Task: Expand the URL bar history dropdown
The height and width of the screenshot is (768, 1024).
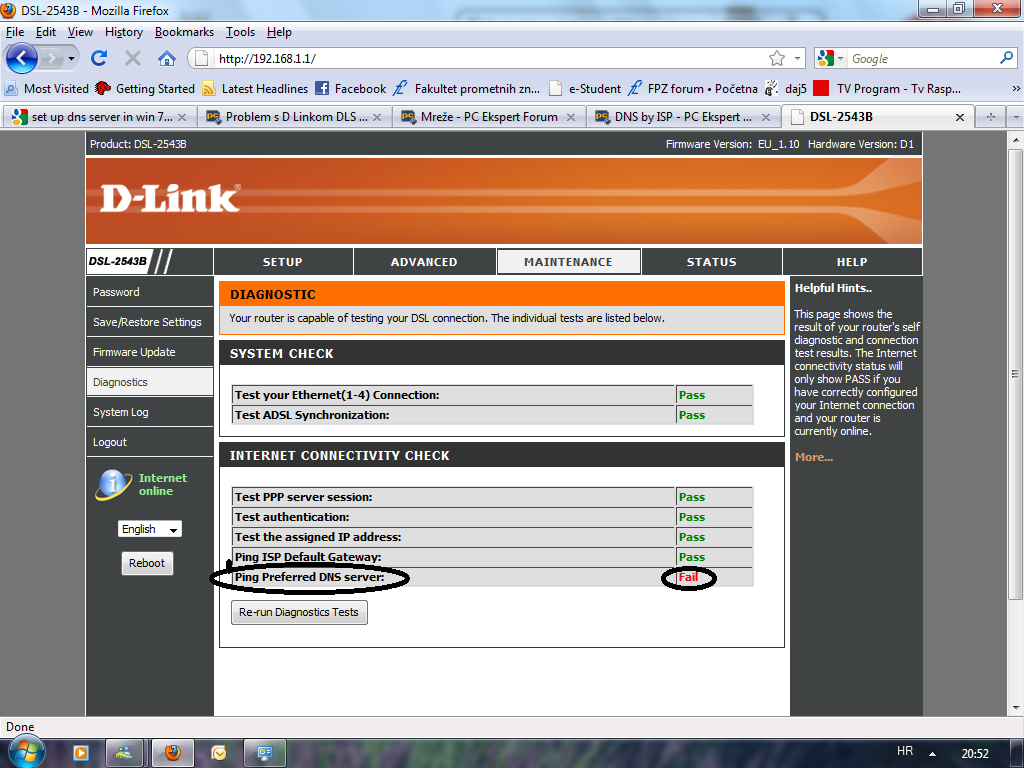Action: (797, 59)
